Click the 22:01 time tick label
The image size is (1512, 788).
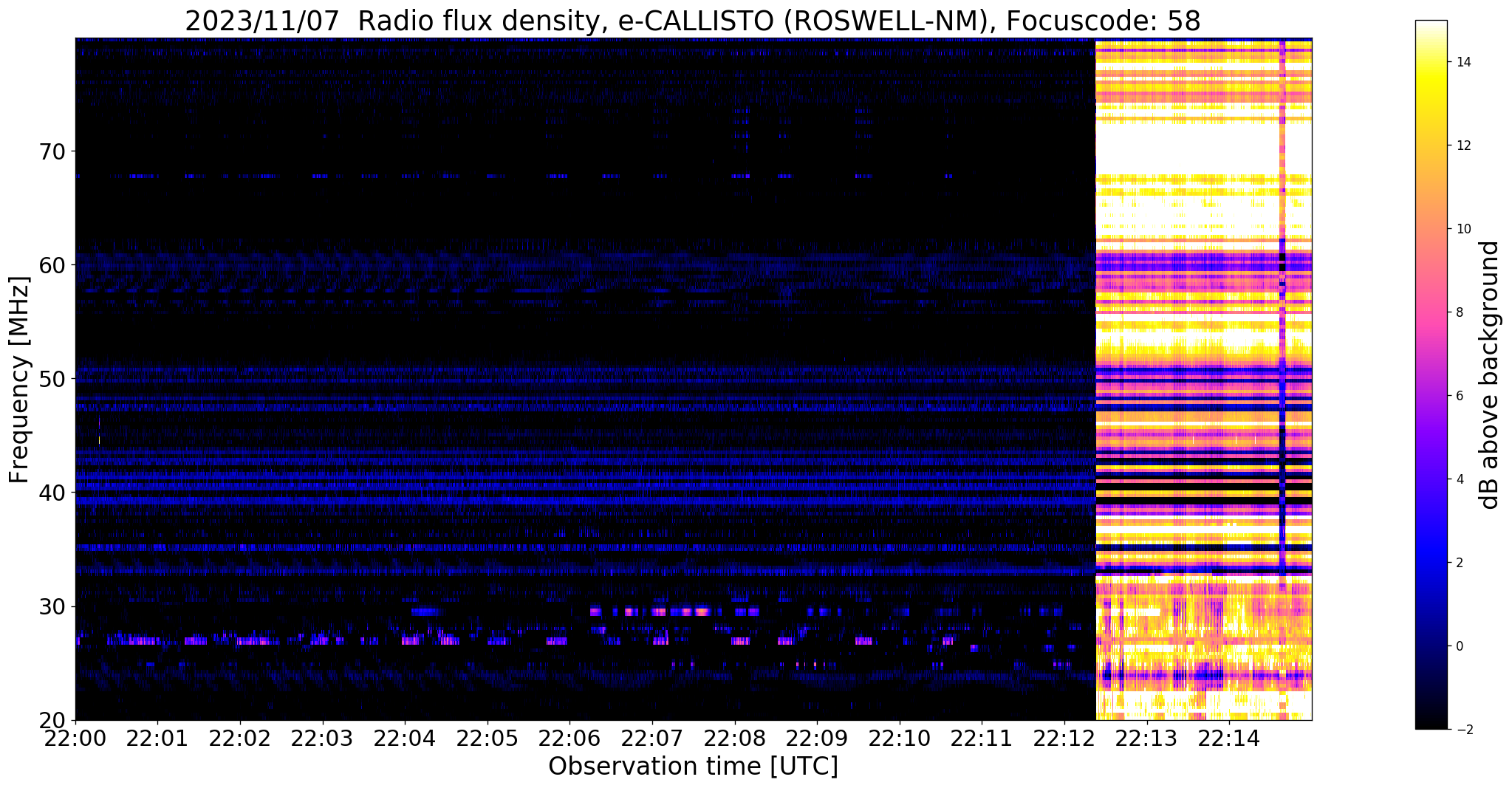pos(157,738)
